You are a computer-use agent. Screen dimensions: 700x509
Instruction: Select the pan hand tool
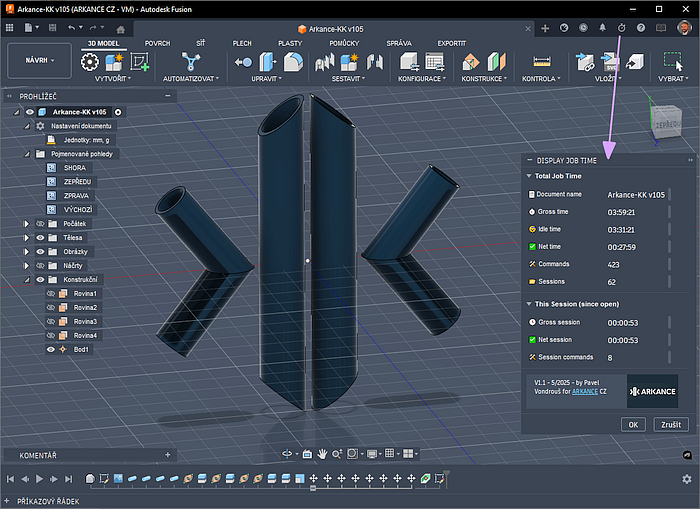[x=322, y=454]
